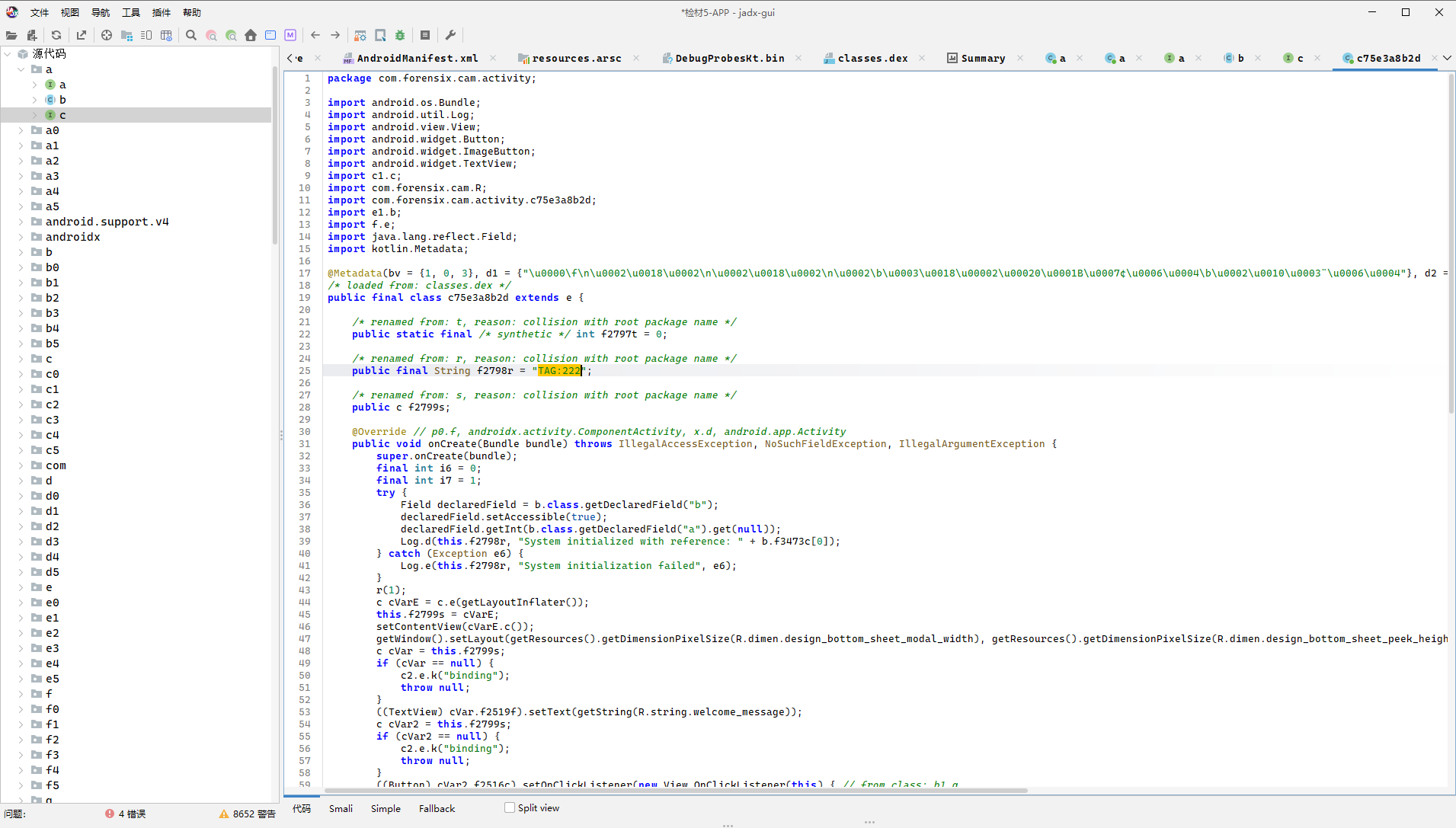Open the tab list dropdown arrow

(1447, 58)
